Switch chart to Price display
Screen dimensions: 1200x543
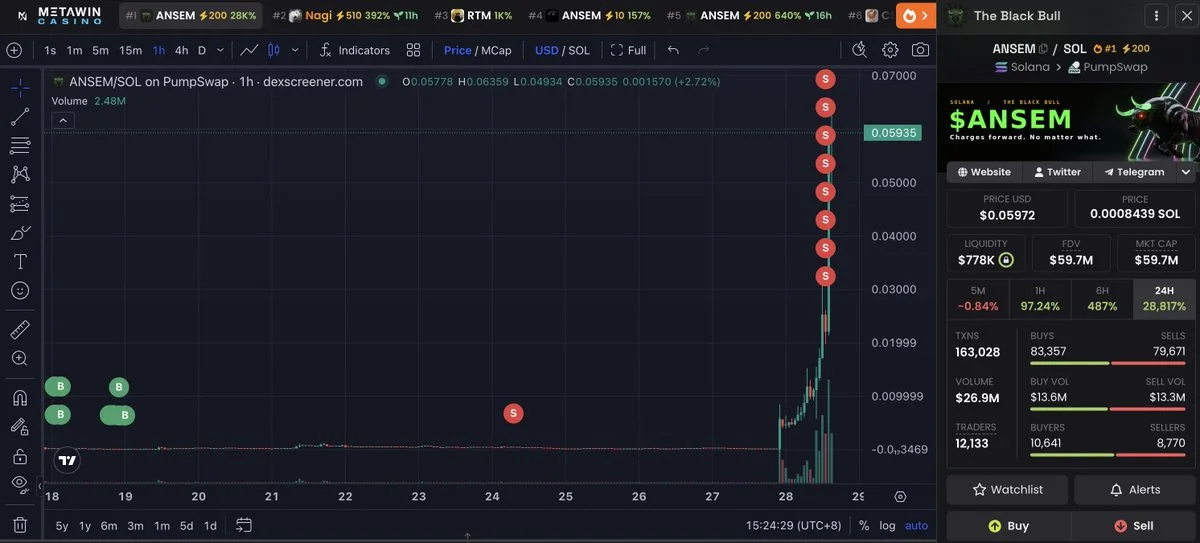coord(457,50)
